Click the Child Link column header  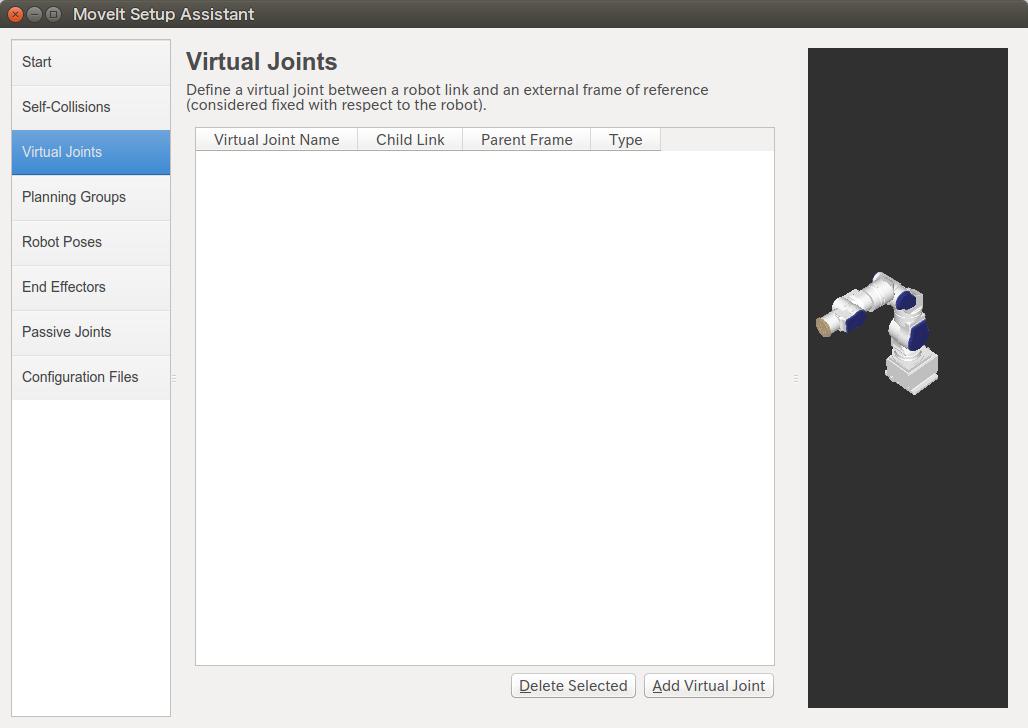coord(410,140)
